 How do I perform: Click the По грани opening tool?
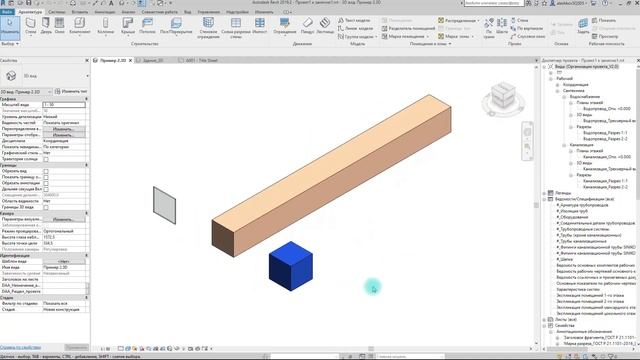489,28
